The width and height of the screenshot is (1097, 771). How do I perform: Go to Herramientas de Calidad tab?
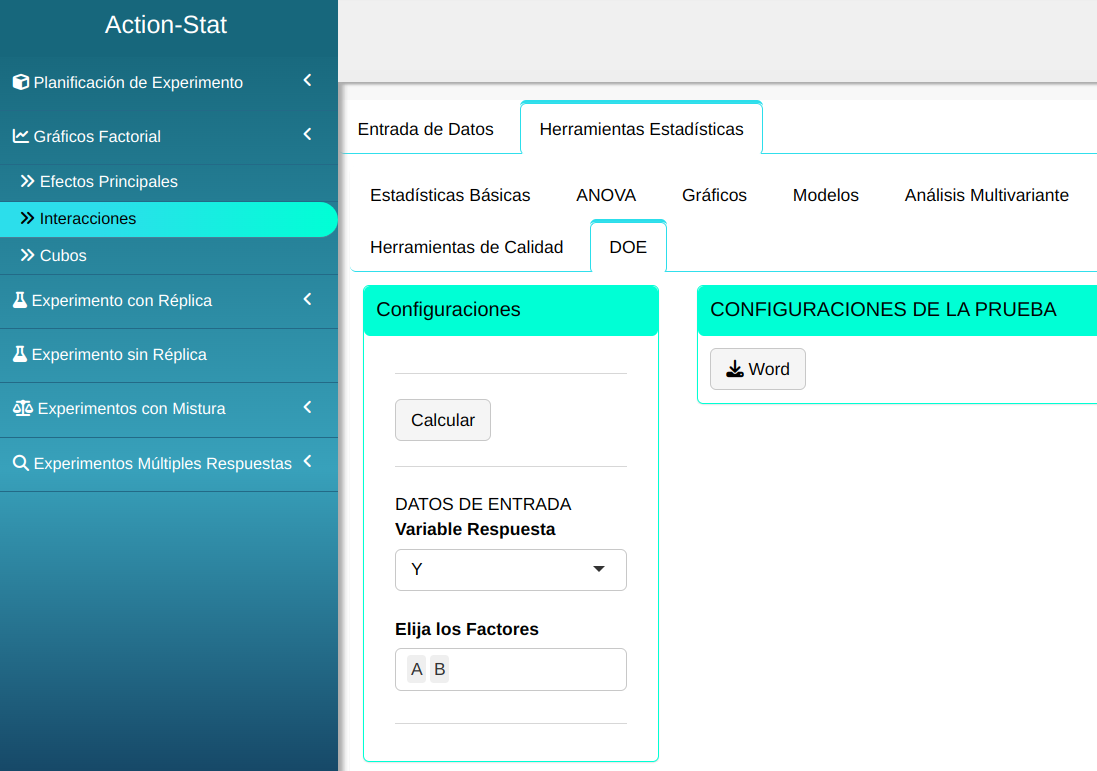click(x=466, y=247)
